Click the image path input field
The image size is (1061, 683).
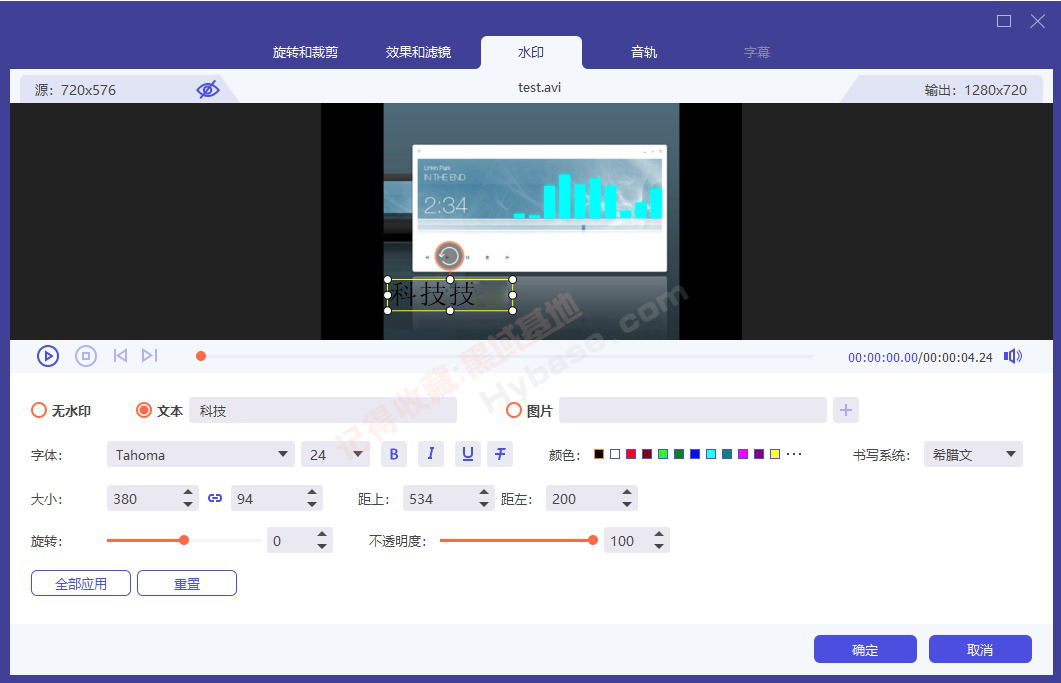[693, 410]
